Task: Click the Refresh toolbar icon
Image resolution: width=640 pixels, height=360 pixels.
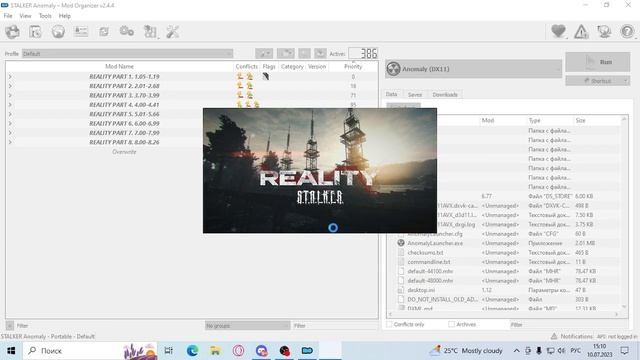Action: click(x=104, y=31)
